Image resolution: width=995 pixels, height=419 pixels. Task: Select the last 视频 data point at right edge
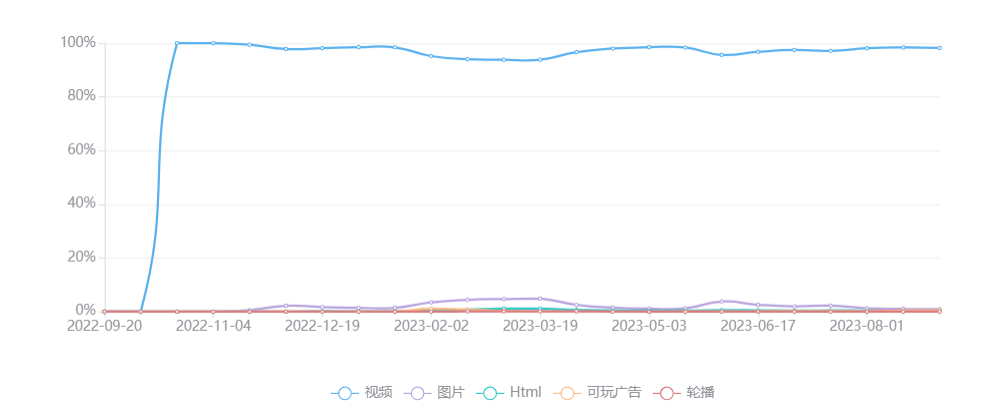point(939,48)
